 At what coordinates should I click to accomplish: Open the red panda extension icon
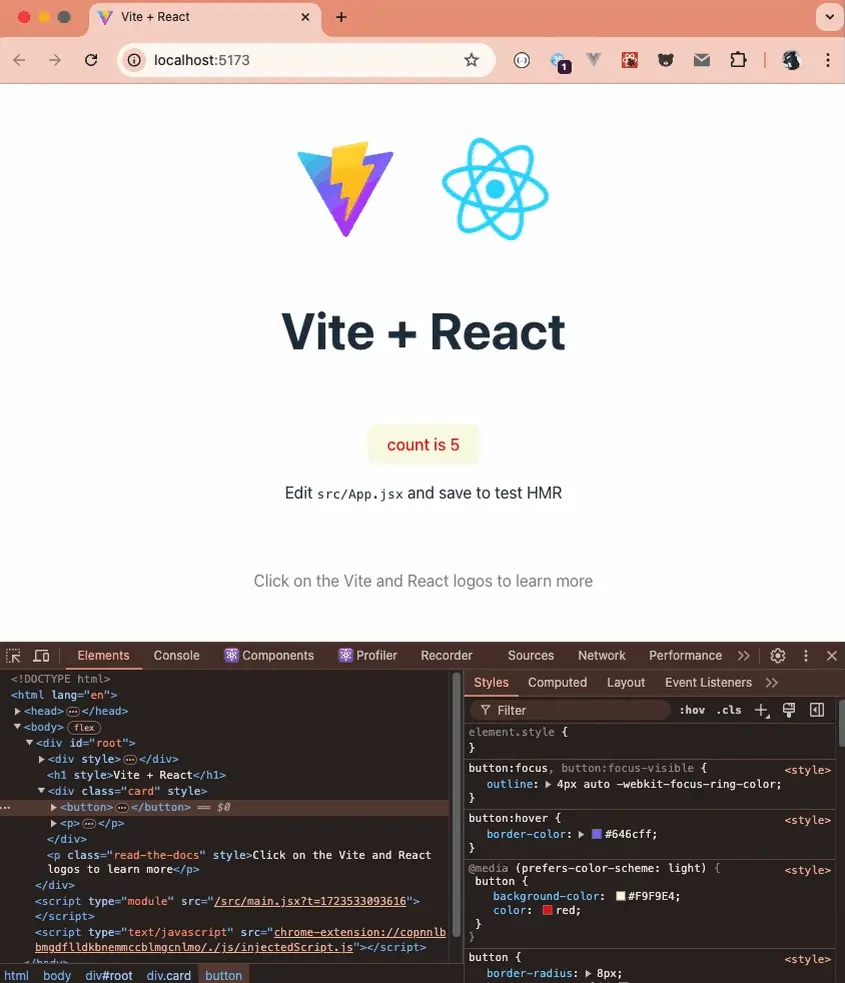(629, 60)
